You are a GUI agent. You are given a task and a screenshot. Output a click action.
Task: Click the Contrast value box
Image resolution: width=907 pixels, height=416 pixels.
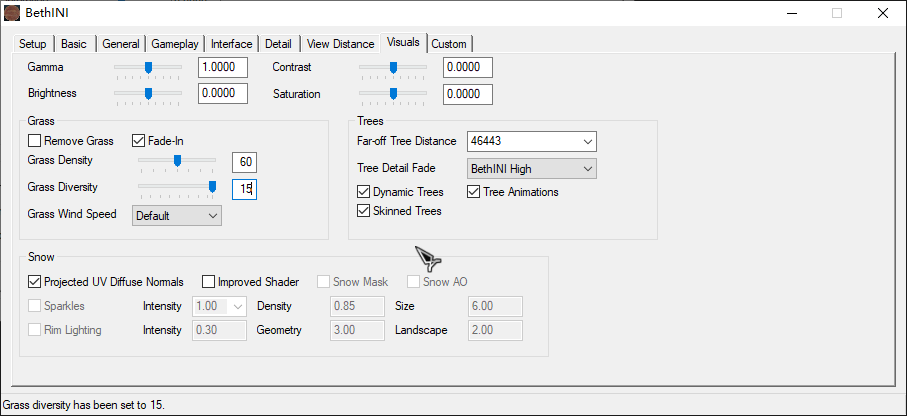pos(468,67)
